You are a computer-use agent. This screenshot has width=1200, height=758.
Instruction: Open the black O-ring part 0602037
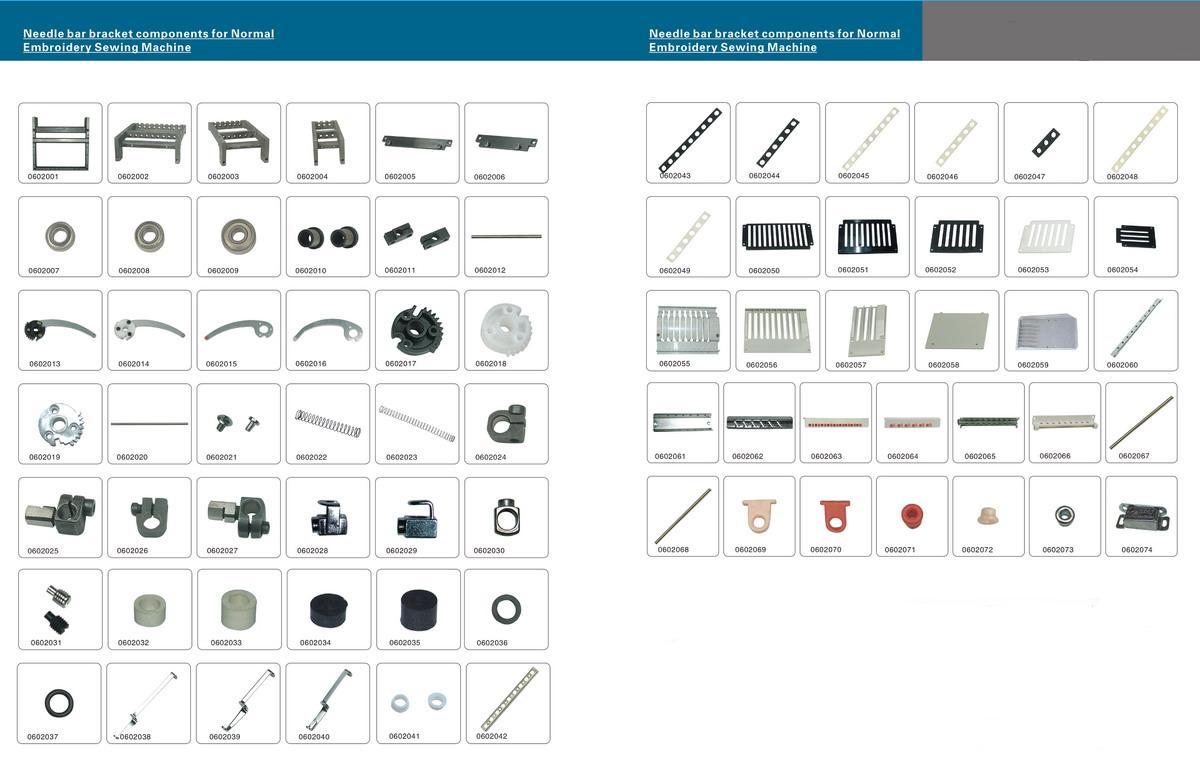pos(59,702)
